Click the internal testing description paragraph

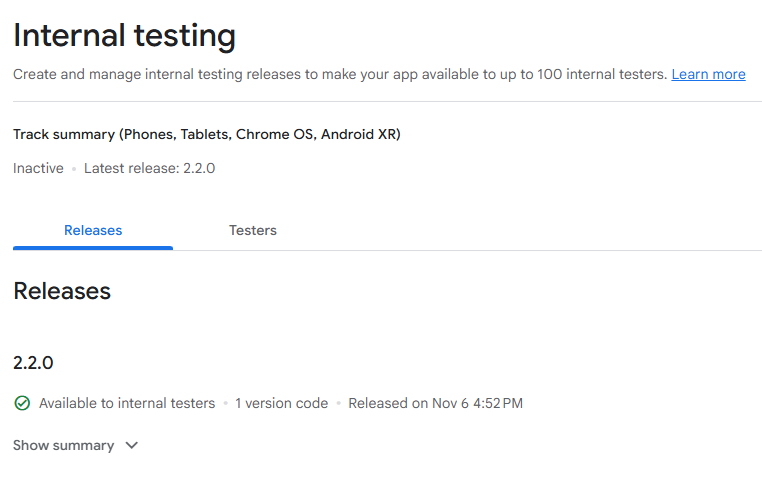(340, 74)
